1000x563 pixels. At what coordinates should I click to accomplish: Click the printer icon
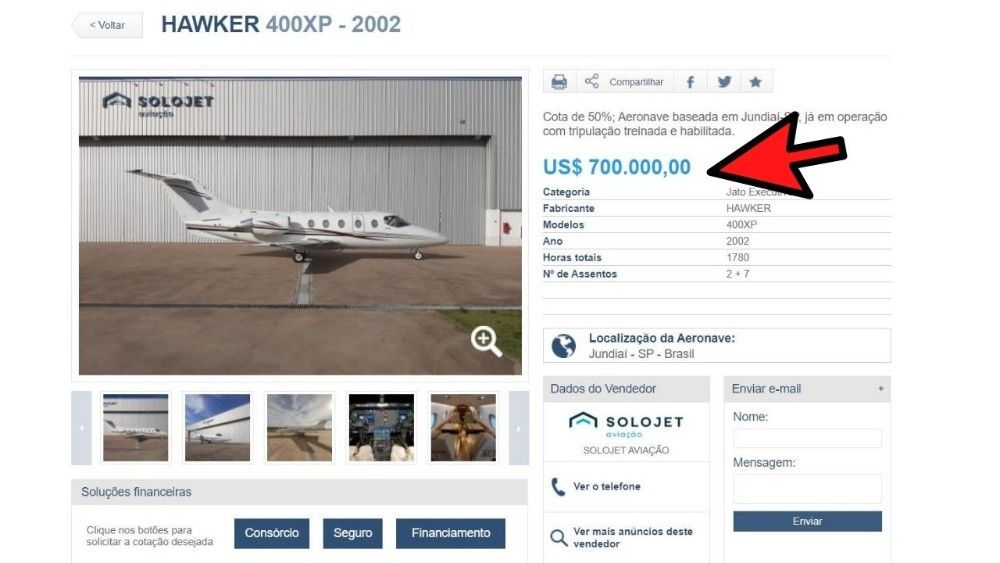[559, 82]
